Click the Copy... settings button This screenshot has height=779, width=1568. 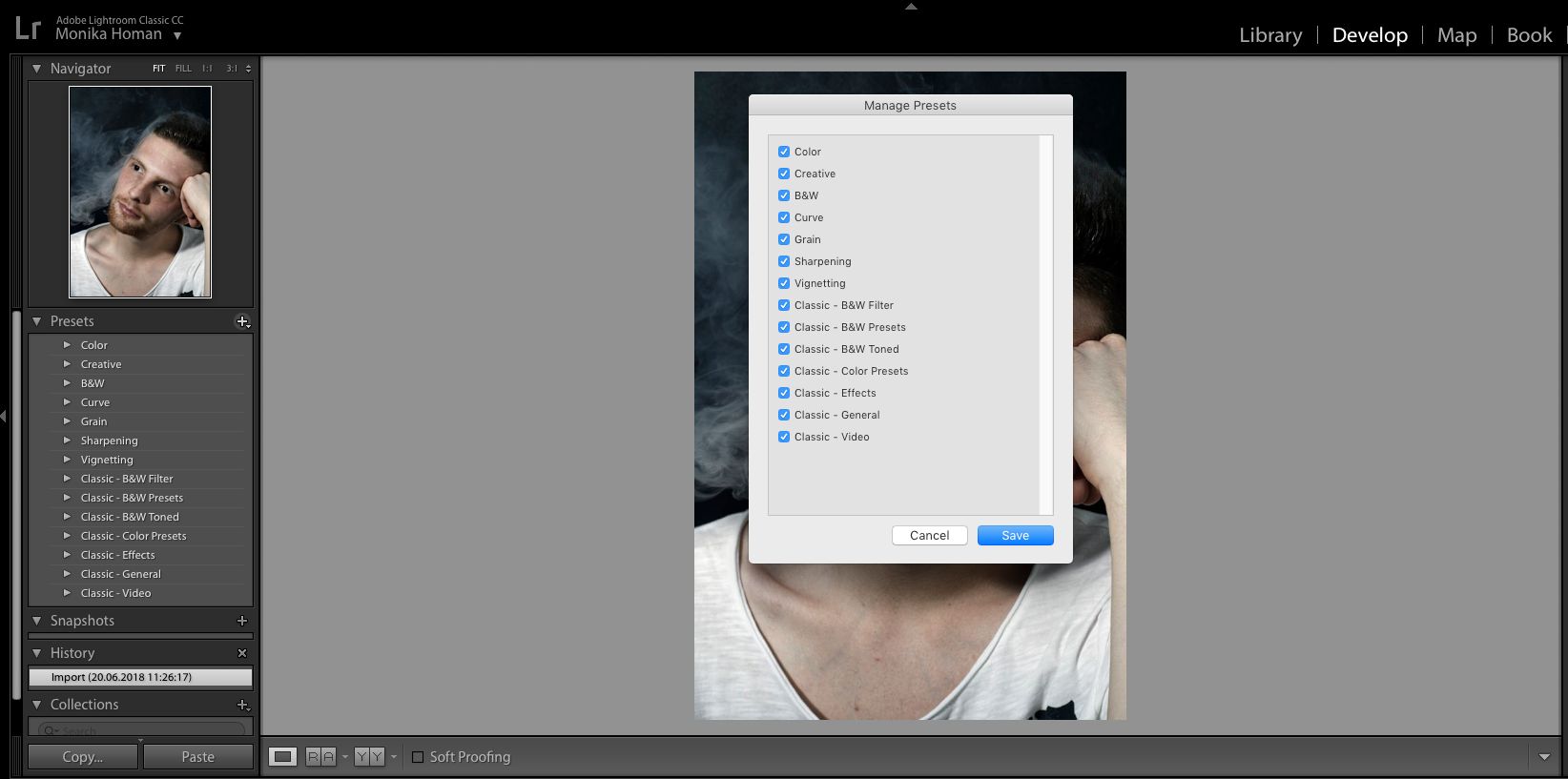coord(82,757)
